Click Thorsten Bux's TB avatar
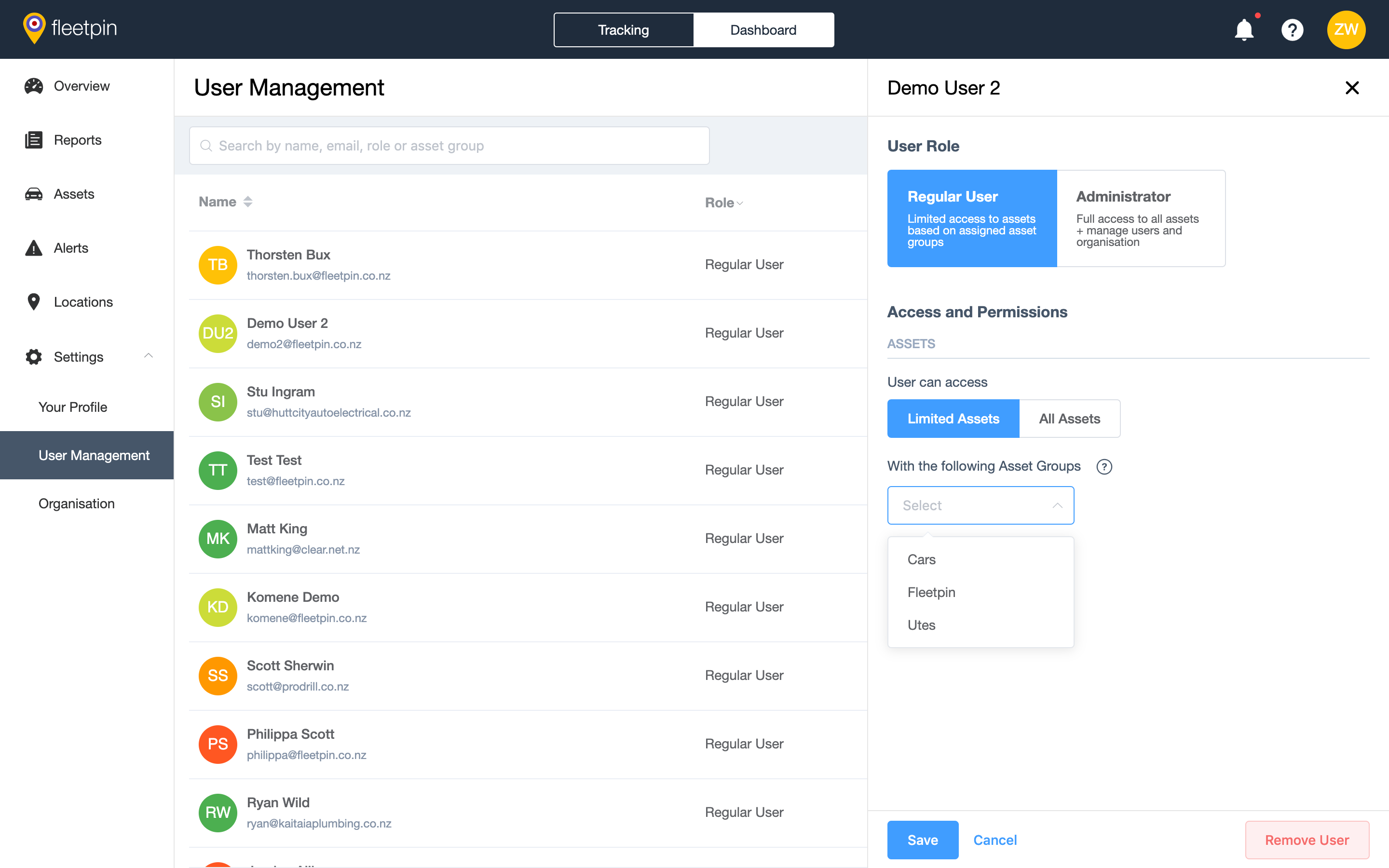The height and width of the screenshot is (868, 1389). click(x=218, y=265)
